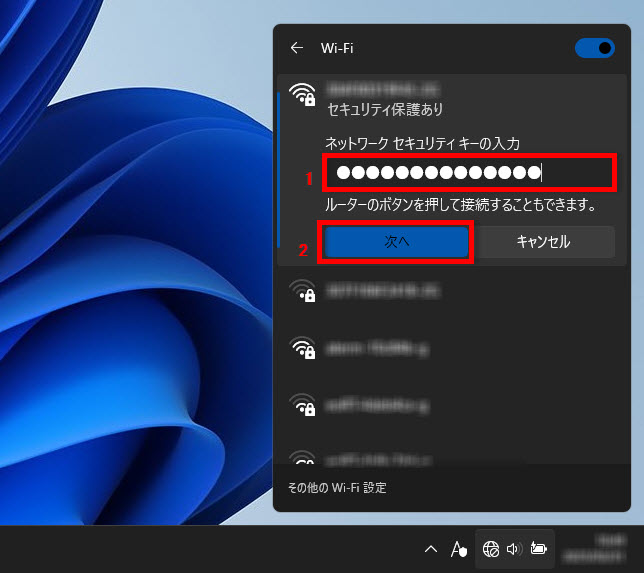The image size is (644, 573).
Task: Click the disconnected network globe tray icon
Action: pos(490,549)
